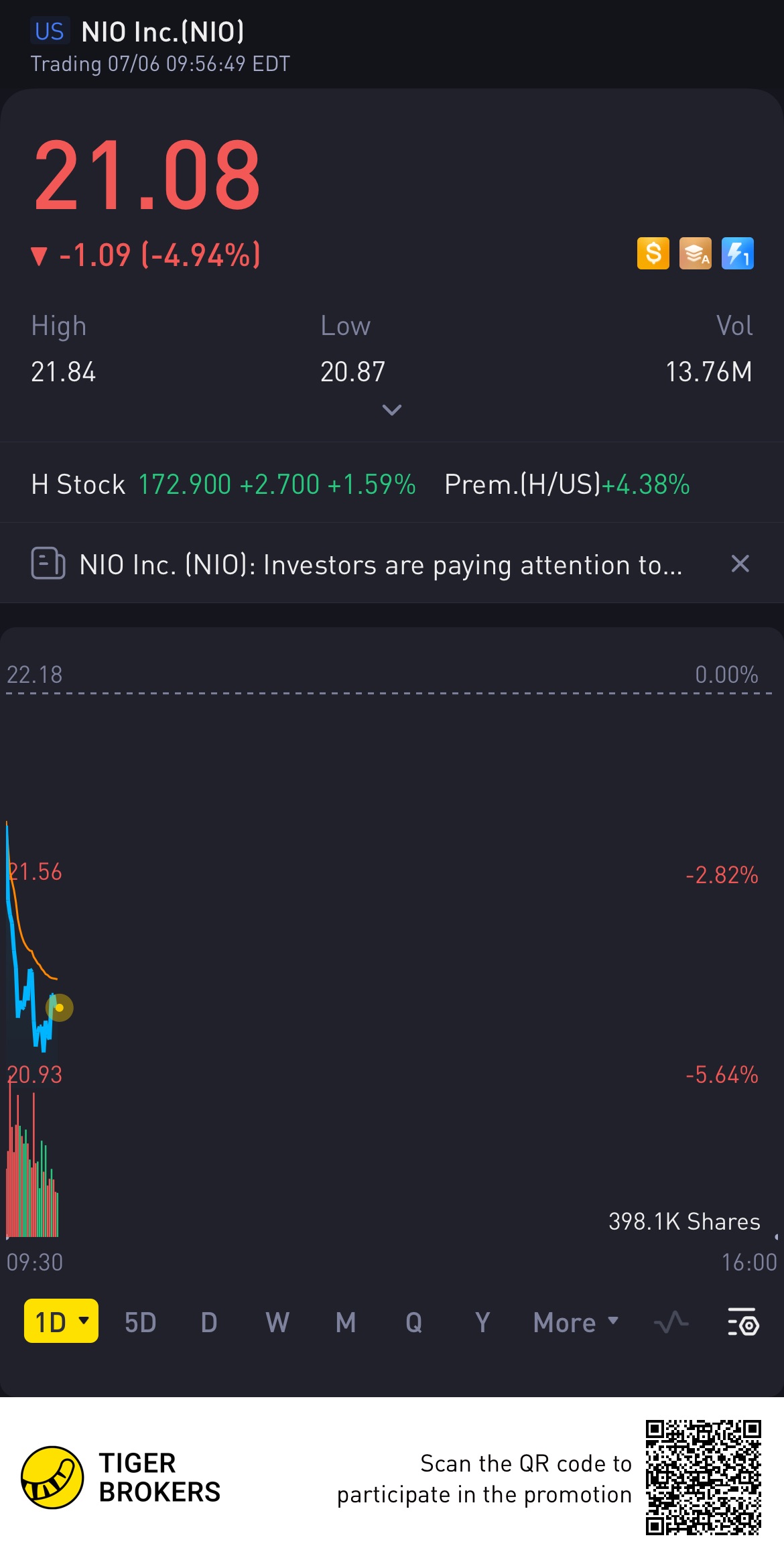
Task: Tap the stacked layers badge icon
Action: click(695, 254)
